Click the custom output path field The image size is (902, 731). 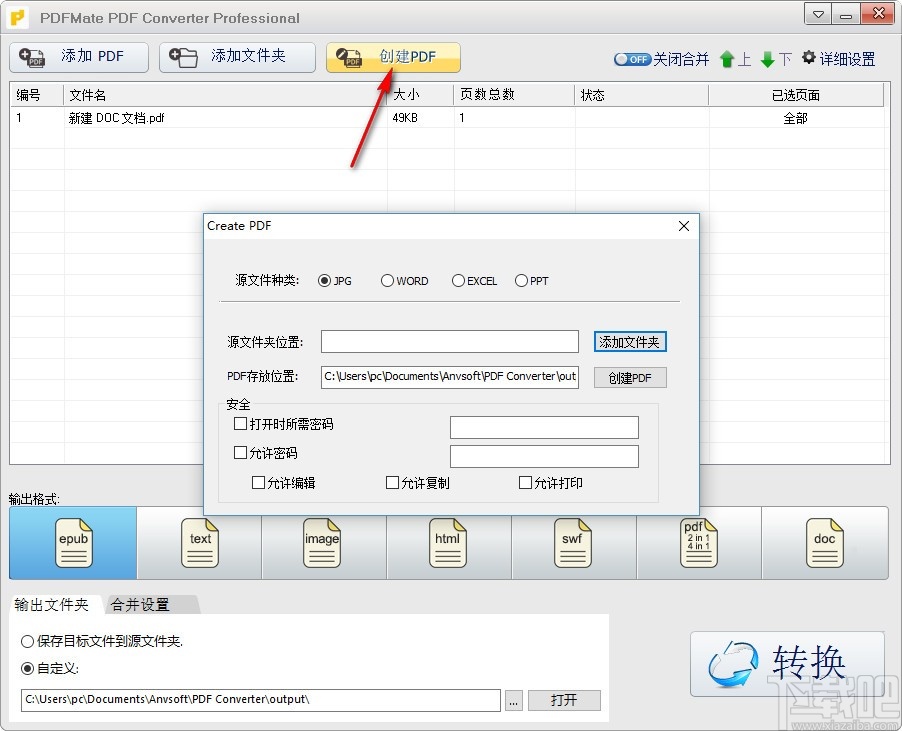[x=261, y=700]
